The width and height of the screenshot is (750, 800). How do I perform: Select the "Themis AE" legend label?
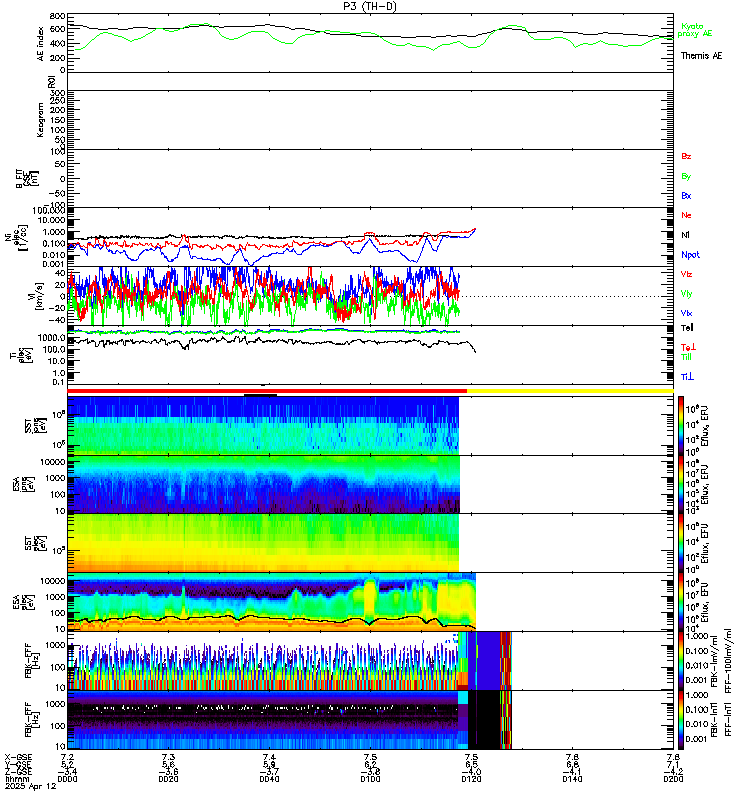click(x=701, y=56)
